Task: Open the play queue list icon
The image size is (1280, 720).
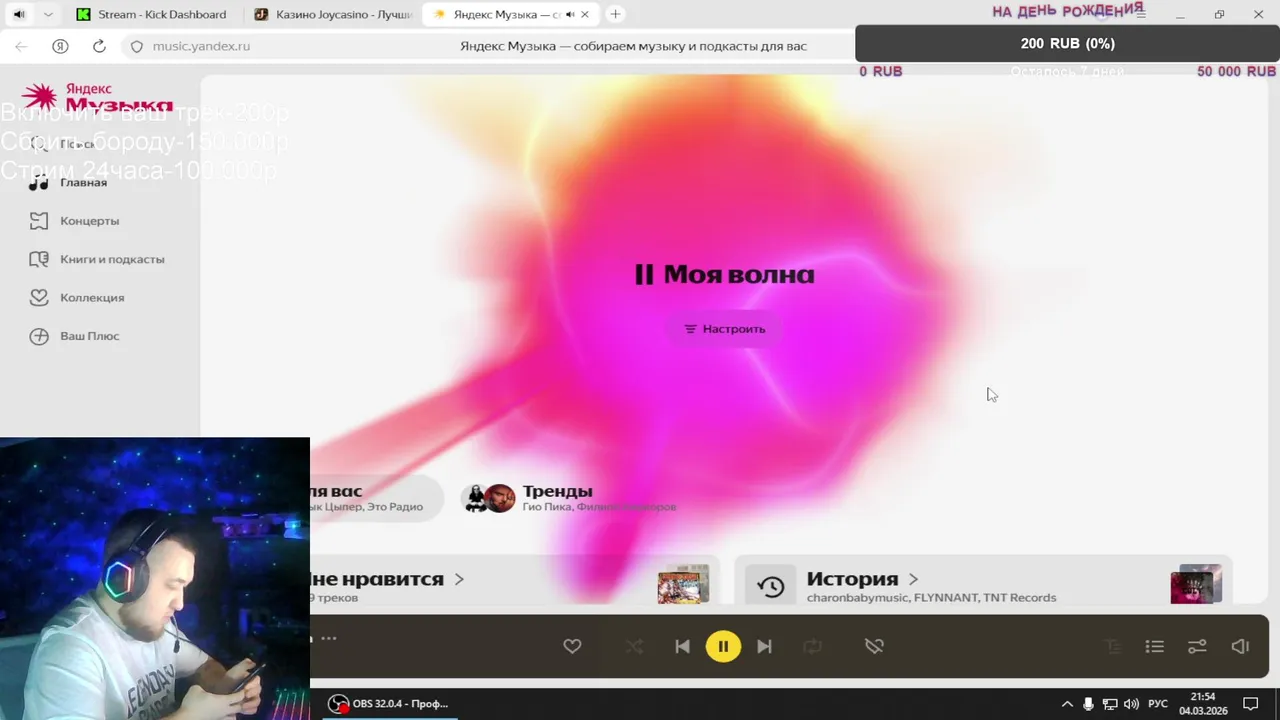Action: [x=1155, y=647]
